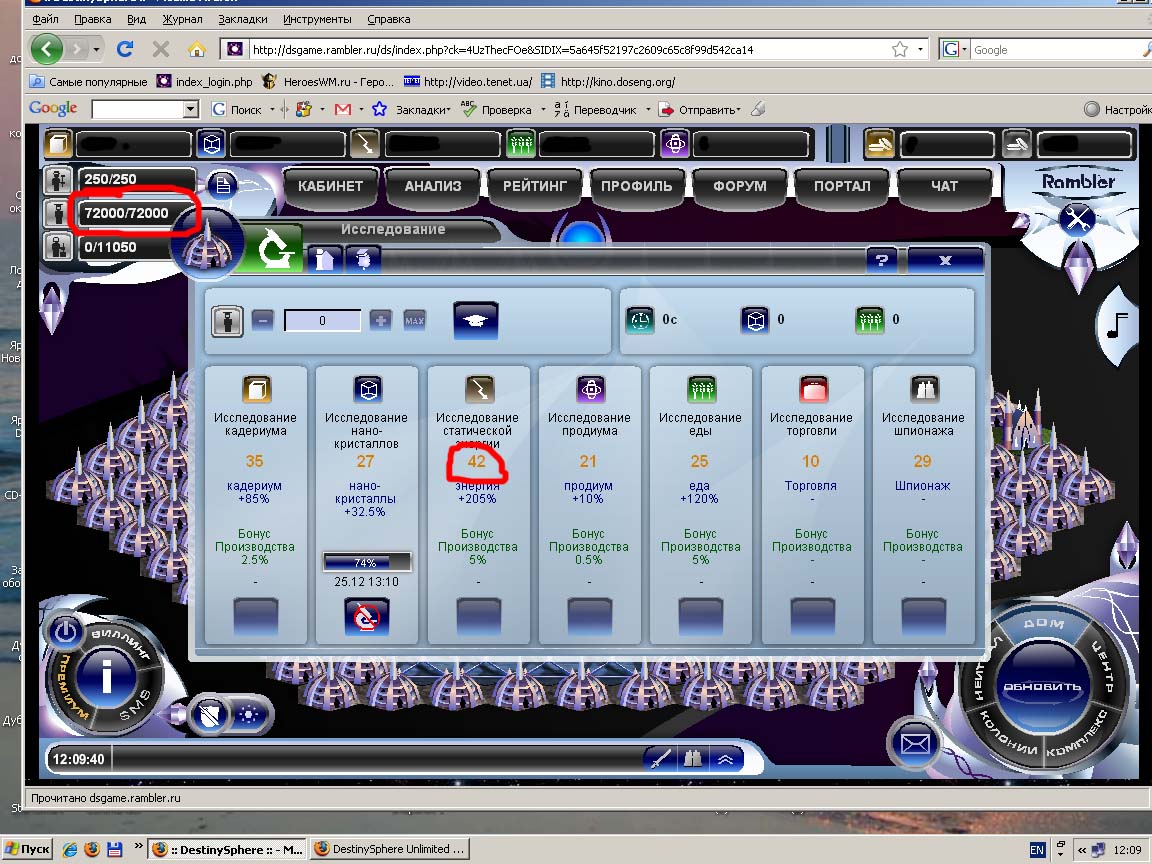
Task: Open the Журнал menu in Firefox
Action: tap(181, 19)
